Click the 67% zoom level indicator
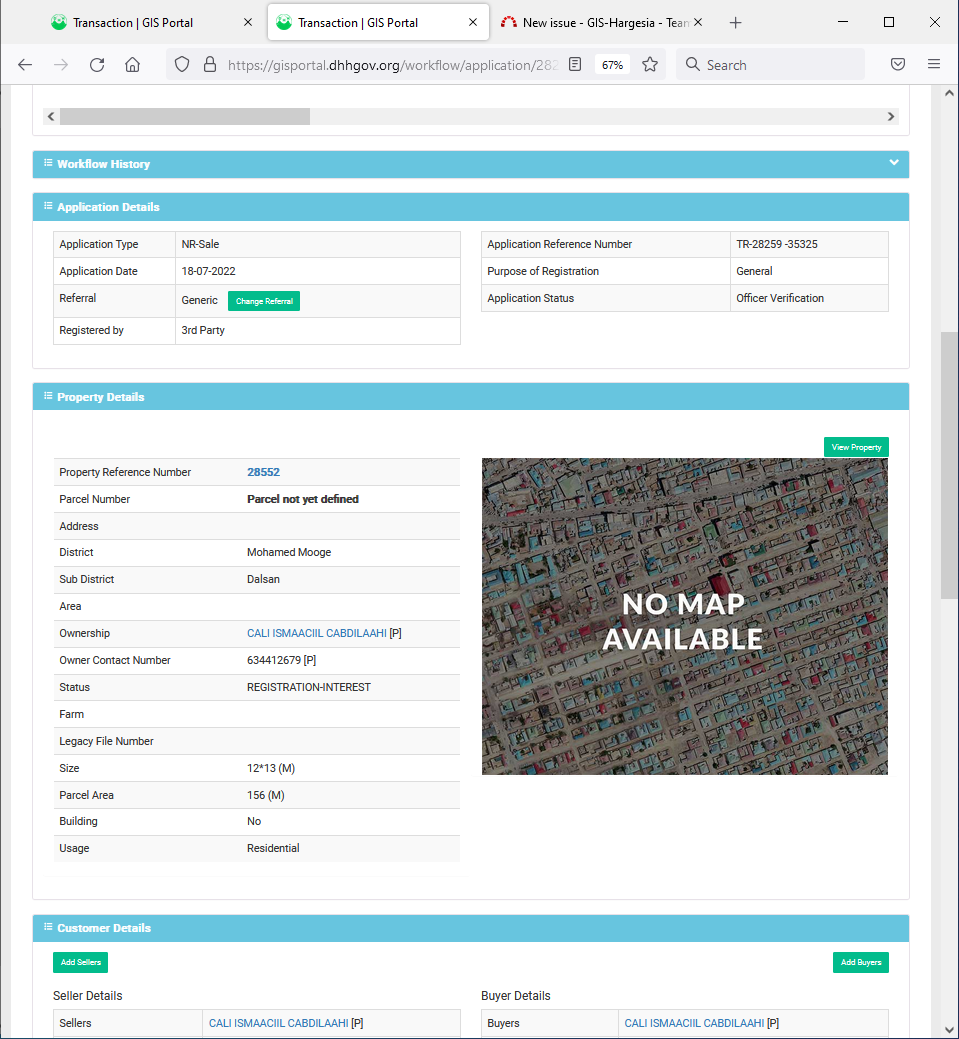959x1039 pixels. [x=612, y=65]
